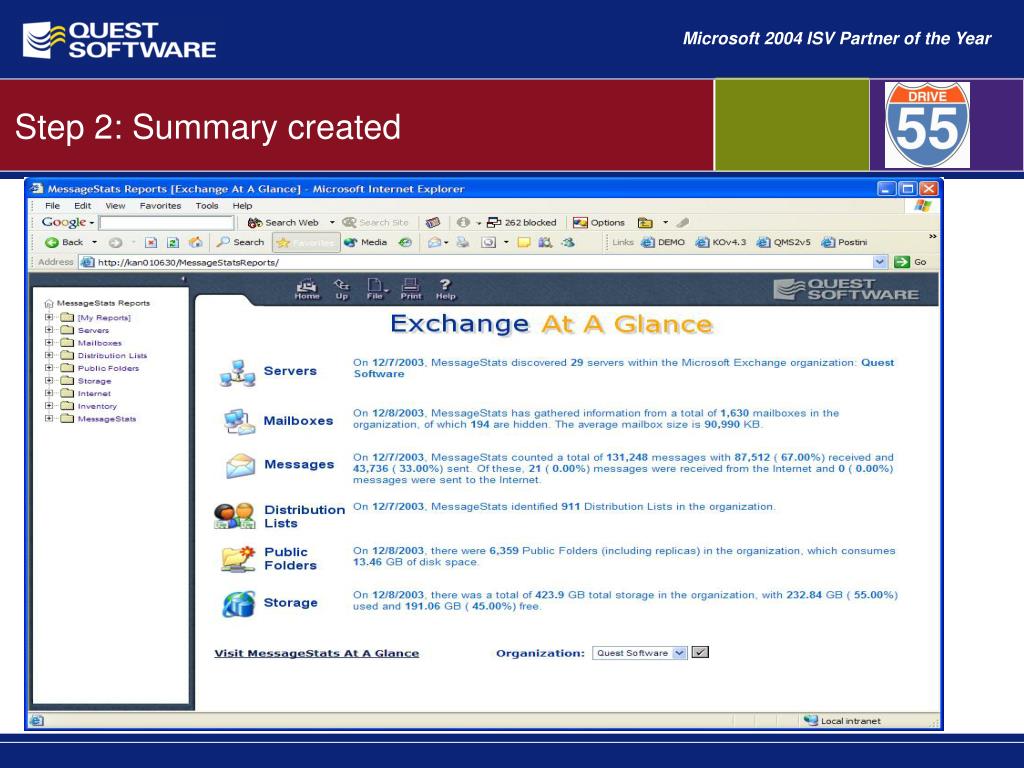Viewport: 1024px width, 768px height.
Task: Click the DEMO link in Links bar
Action: 664,242
